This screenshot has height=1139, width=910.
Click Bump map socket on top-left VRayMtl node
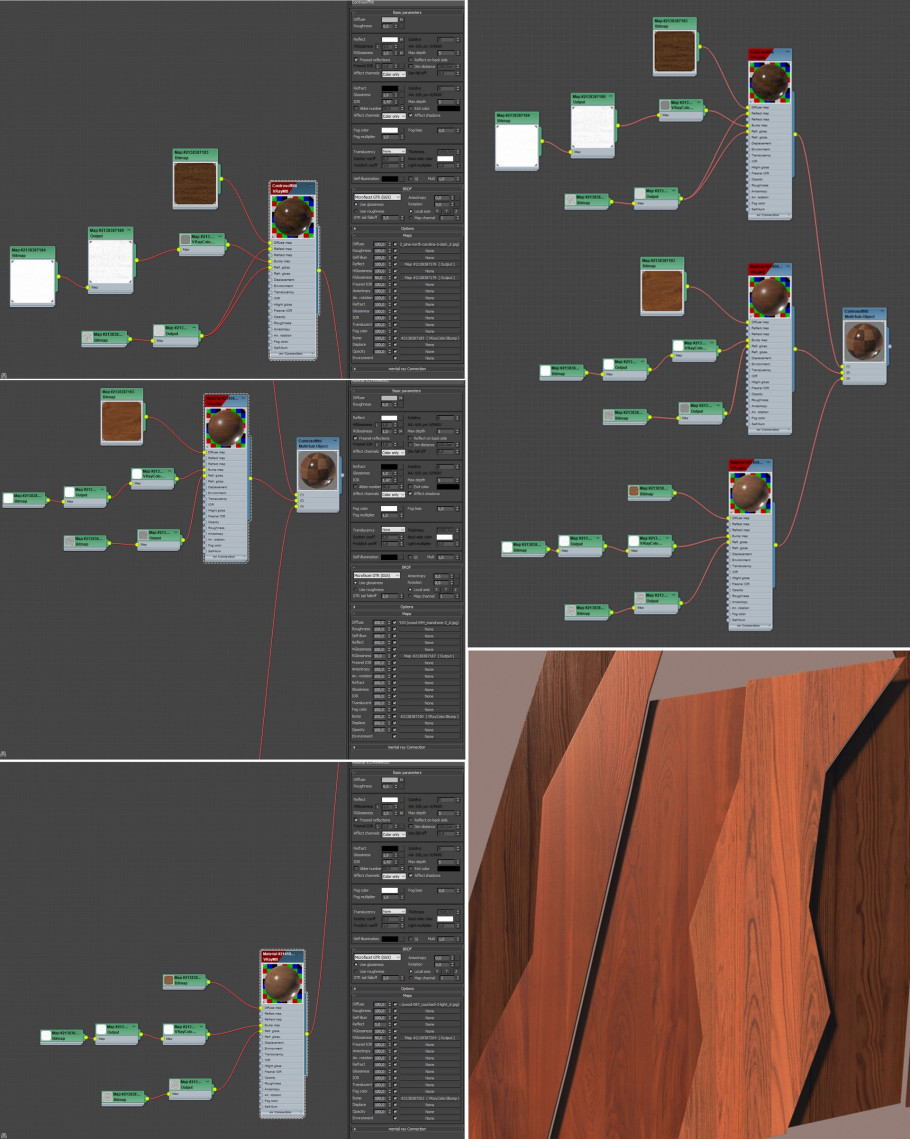(x=270, y=262)
